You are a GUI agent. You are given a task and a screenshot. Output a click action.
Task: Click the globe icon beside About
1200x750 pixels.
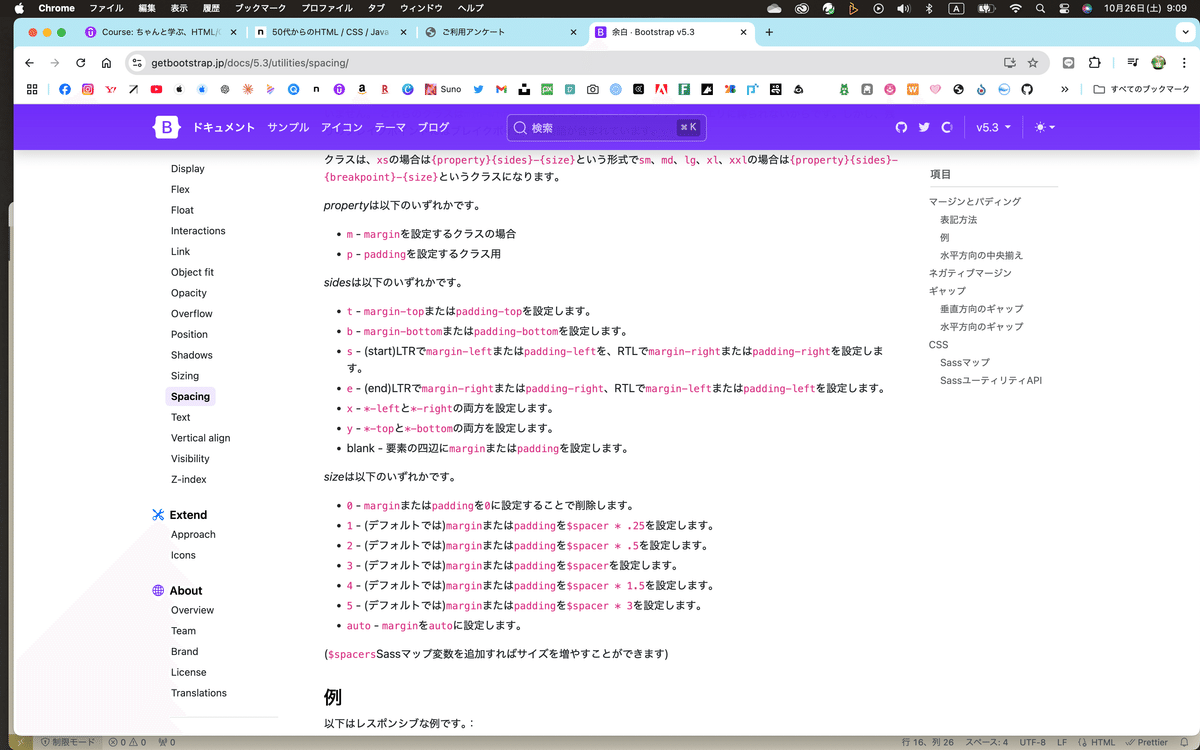point(158,590)
